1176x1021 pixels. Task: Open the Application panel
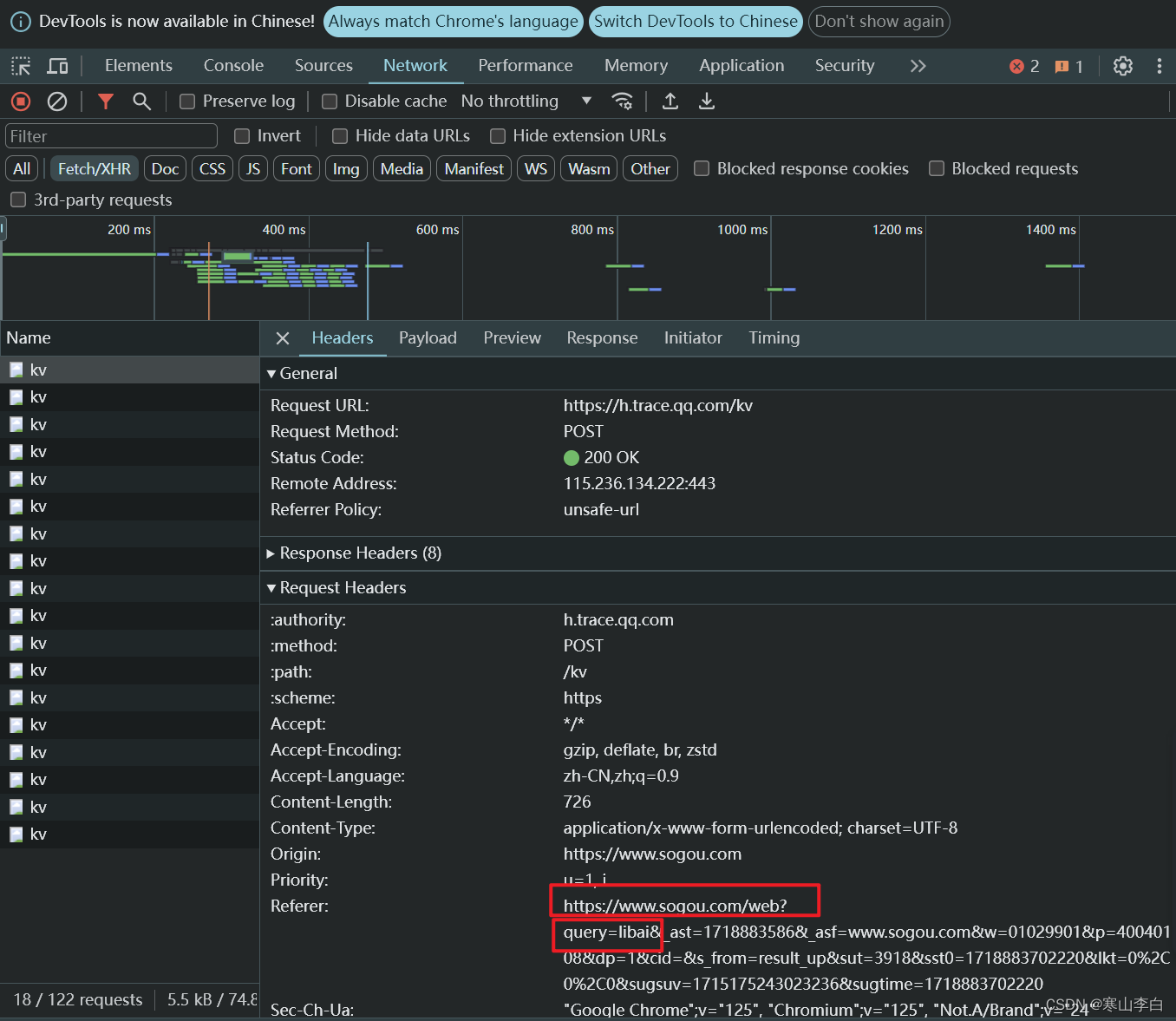742,66
